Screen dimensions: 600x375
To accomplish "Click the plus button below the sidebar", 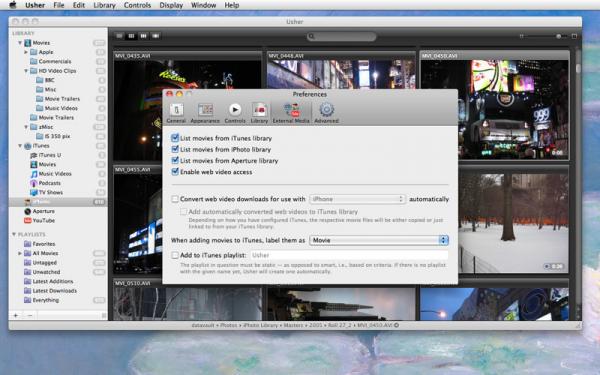I will coord(16,315).
